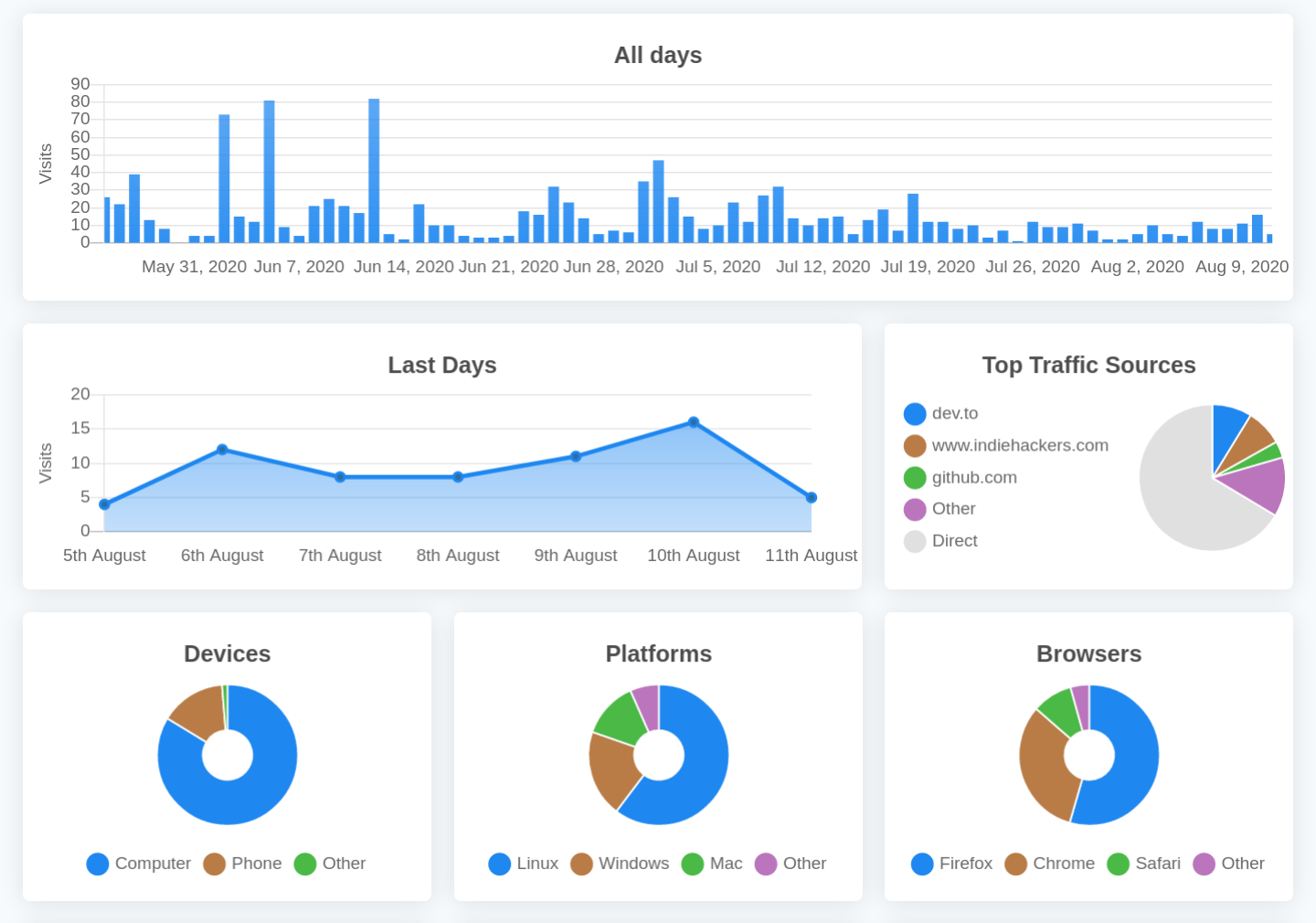Toggle the Windows legend swatch
1316x923 pixels.
(x=581, y=864)
